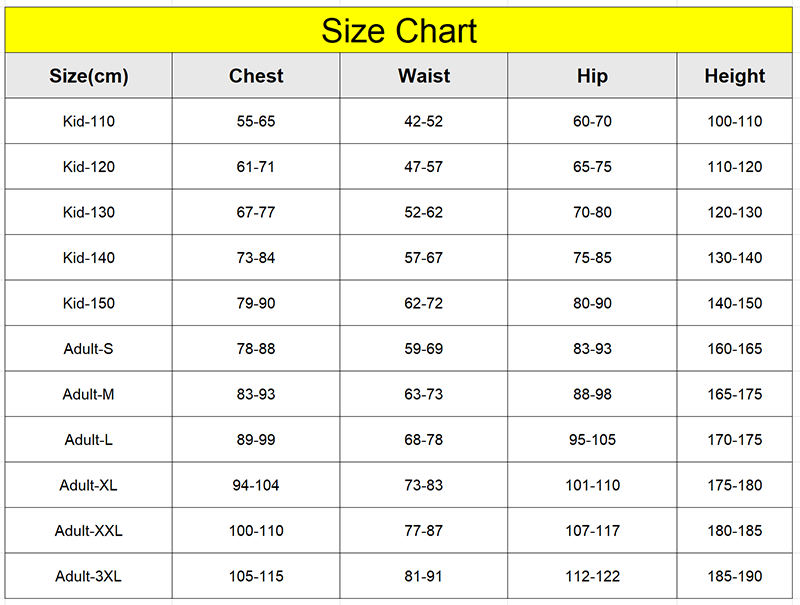
Task: Select the Adult-M chest cell 83-93
Action: click(x=256, y=394)
